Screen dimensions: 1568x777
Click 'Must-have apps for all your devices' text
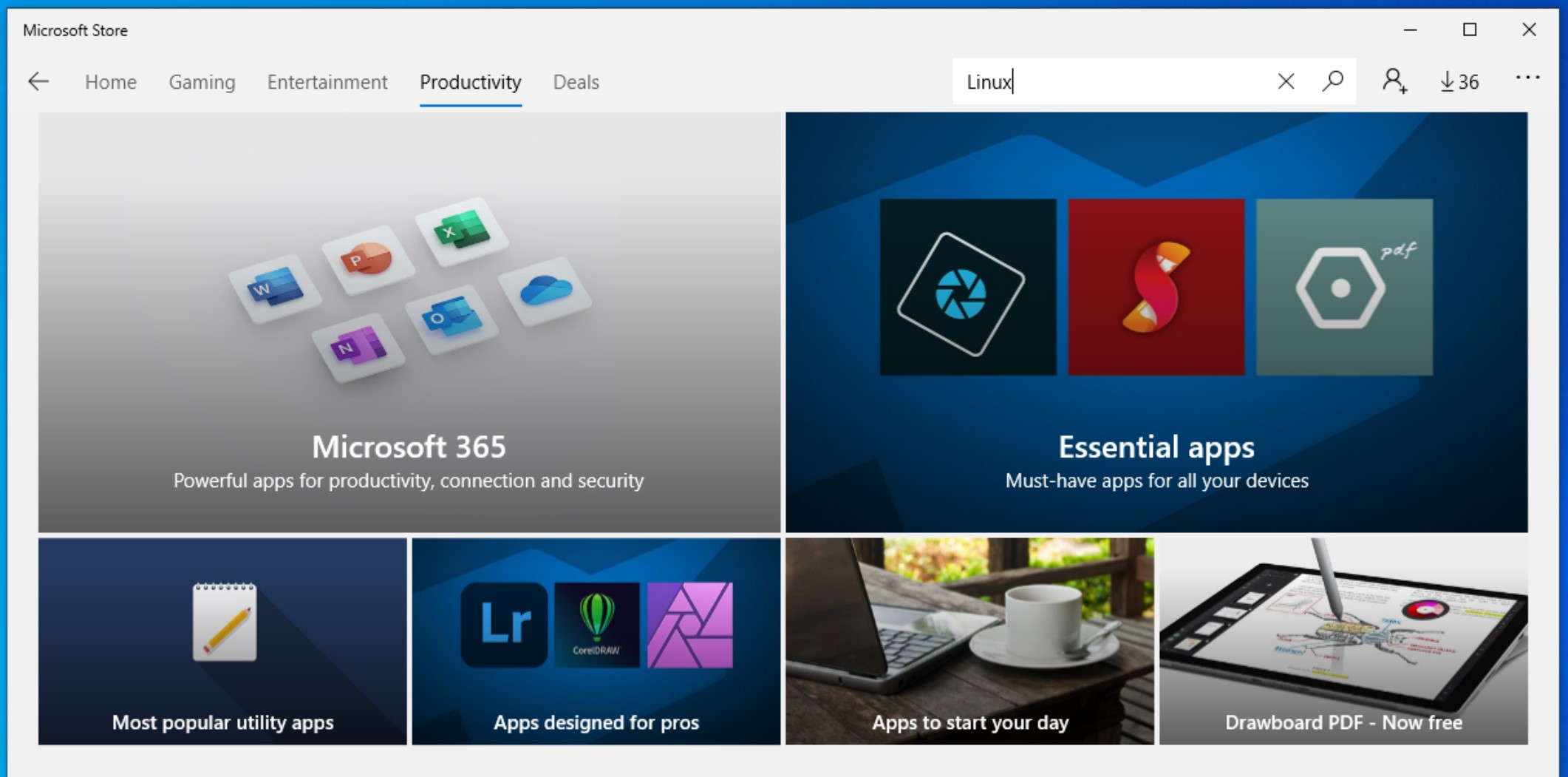[x=1156, y=481]
